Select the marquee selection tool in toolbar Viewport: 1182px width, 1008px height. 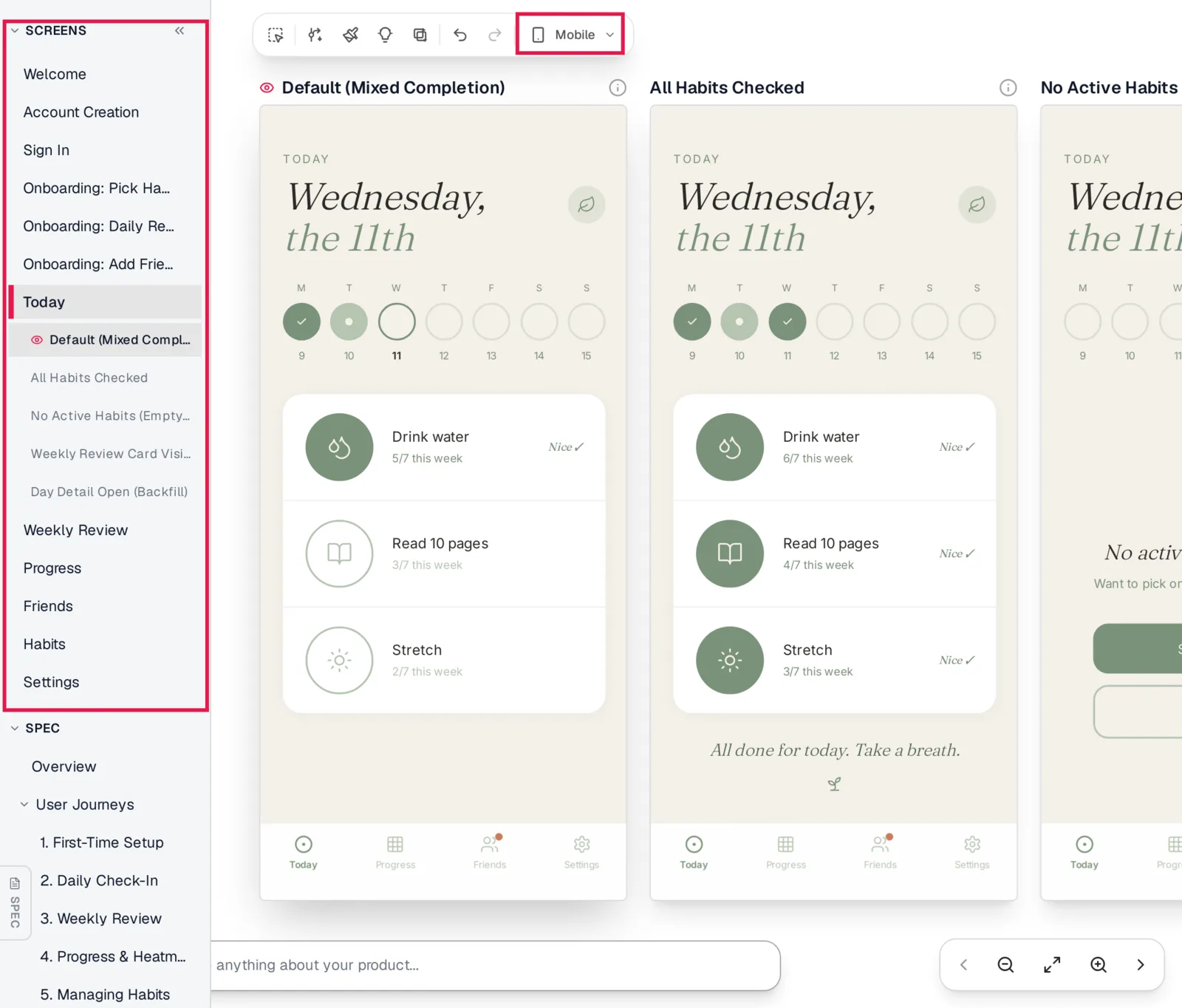click(276, 35)
